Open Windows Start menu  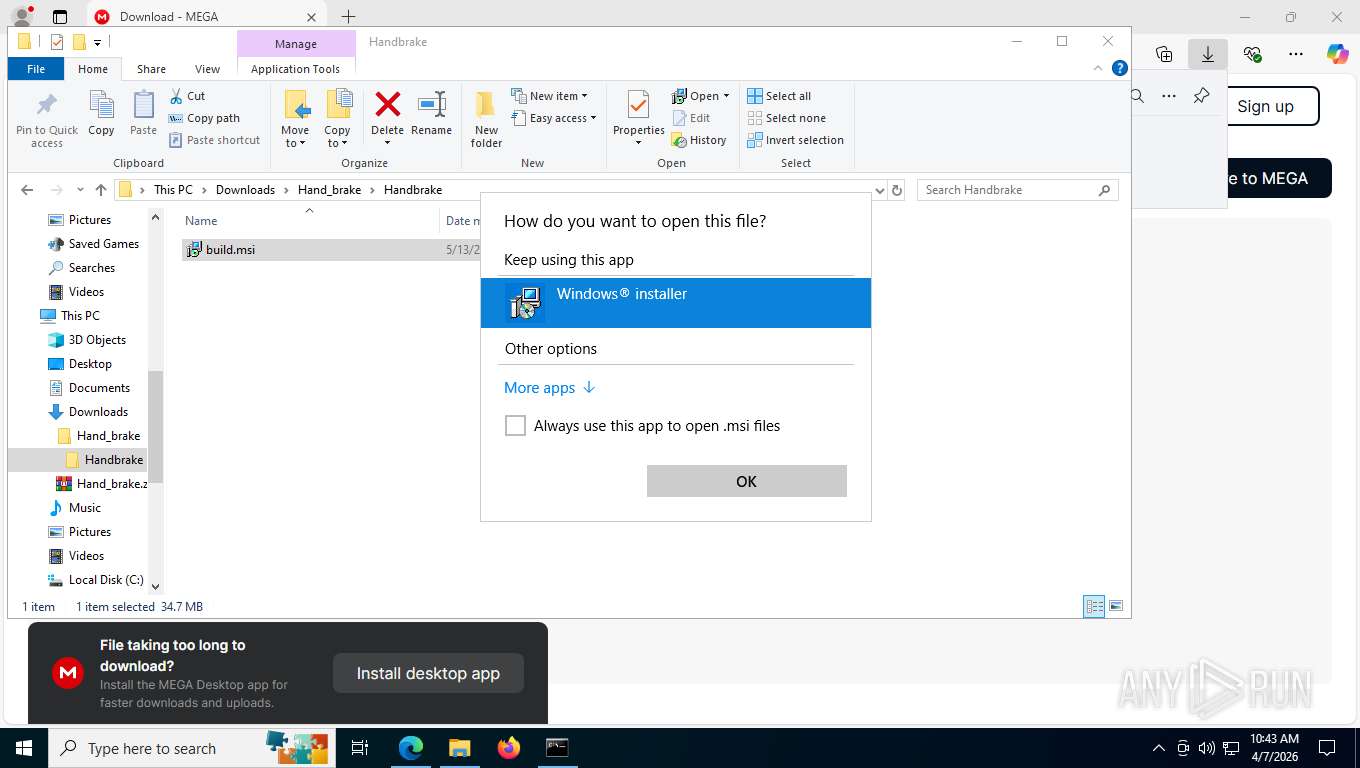pos(24,748)
